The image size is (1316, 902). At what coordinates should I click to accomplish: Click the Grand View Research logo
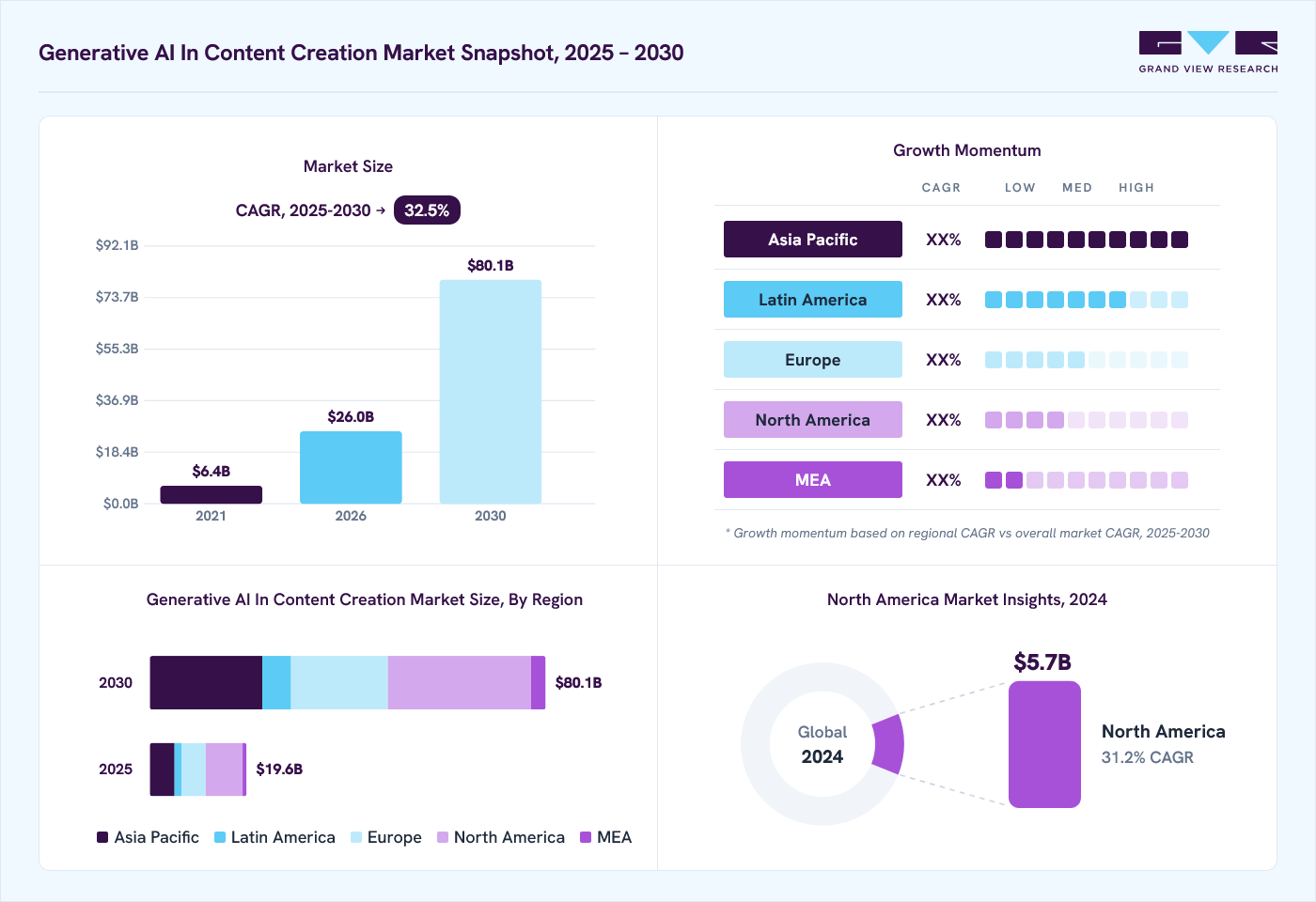click(1208, 53)
